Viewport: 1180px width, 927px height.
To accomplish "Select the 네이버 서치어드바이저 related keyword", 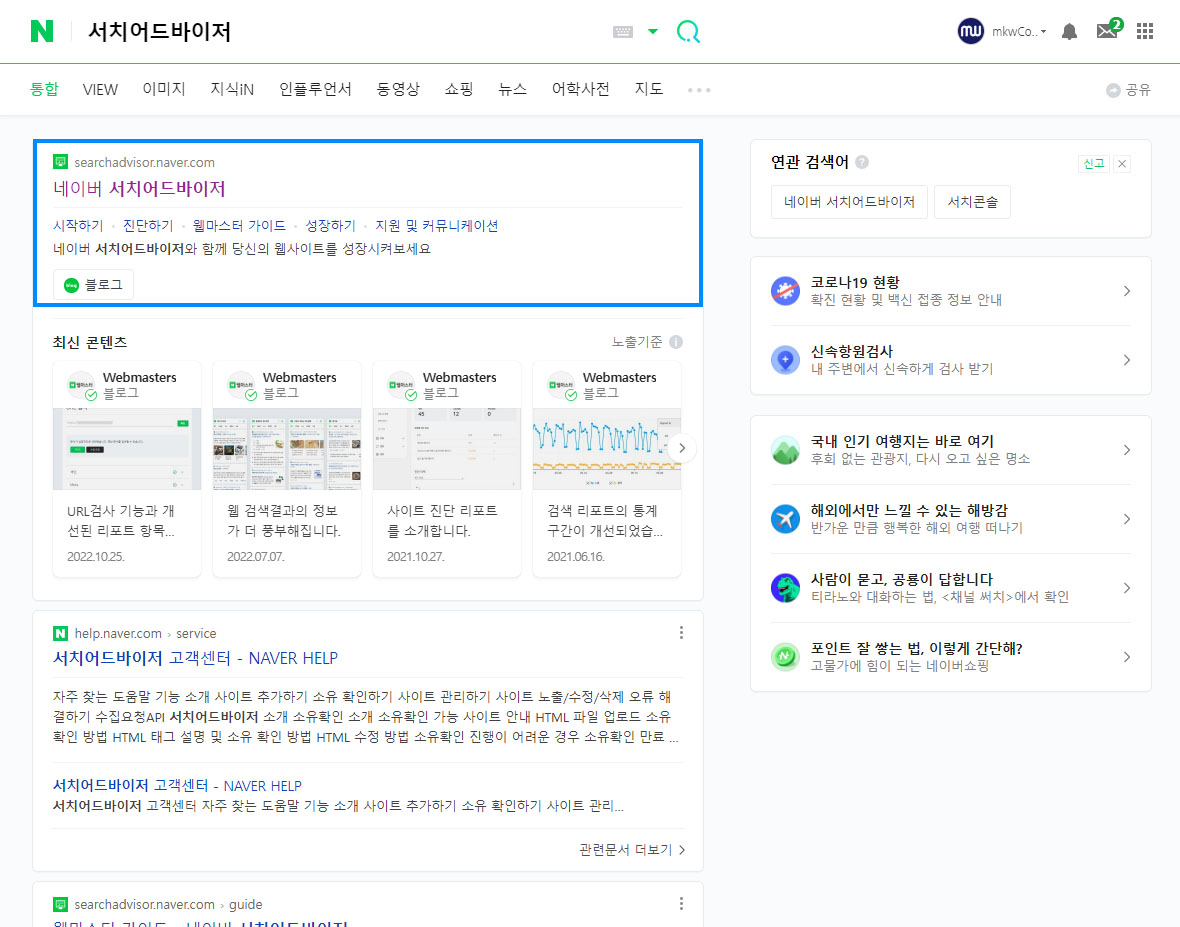I will tap(849, 202).
